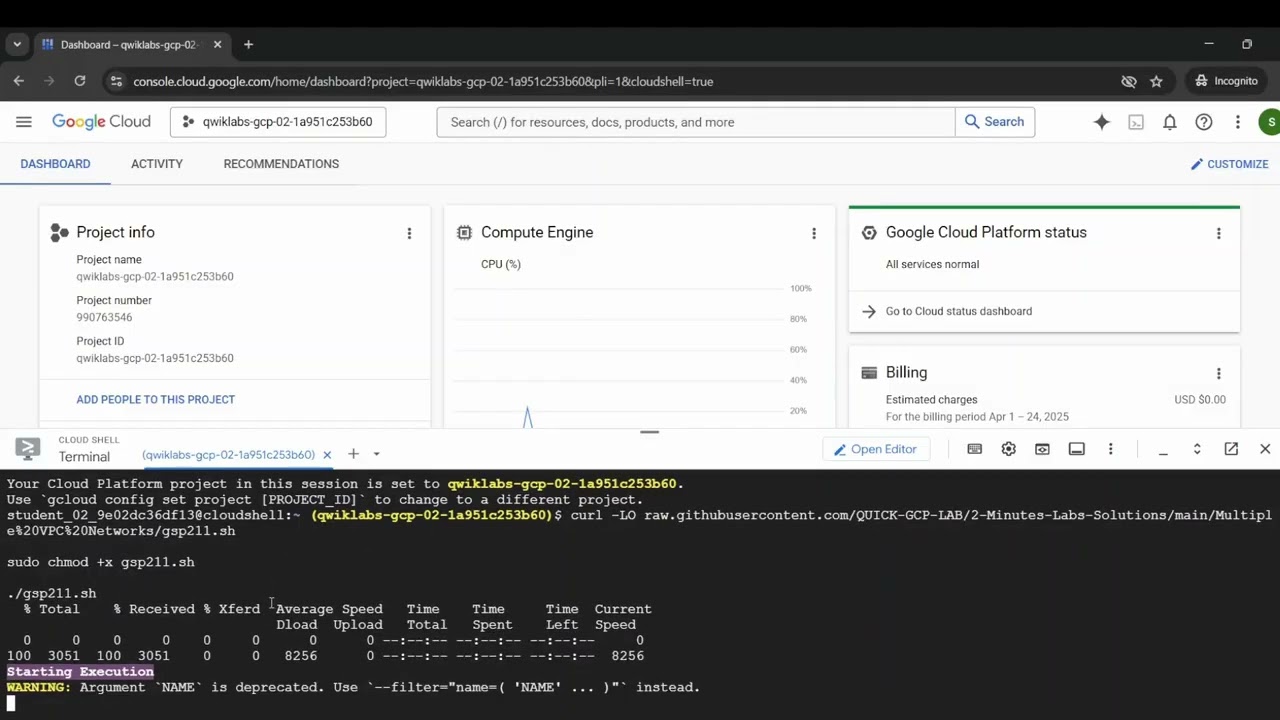Click the Cloud Shell layout icon
Image resolution: width=1280 pixels, height=720 pixels.
pyautogui.click(x=1076, y=449)
